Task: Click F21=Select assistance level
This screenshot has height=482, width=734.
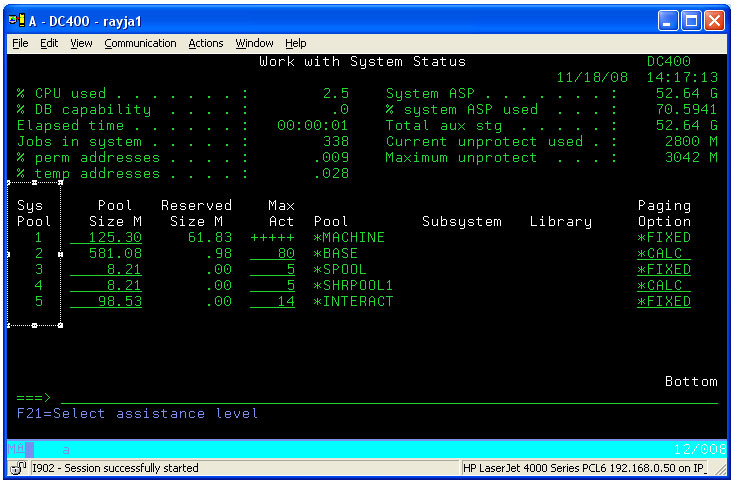Action: point(138,414)
